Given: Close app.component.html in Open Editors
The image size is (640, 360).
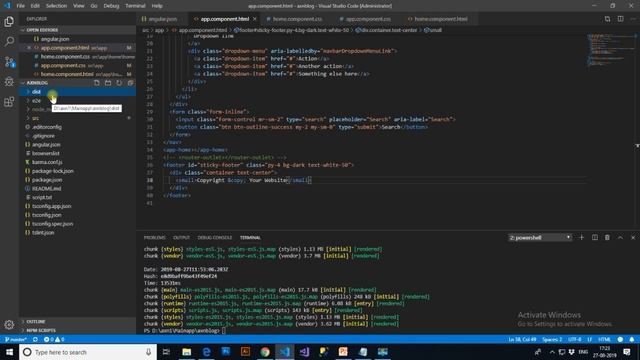Looking at the screenshot, I should point(29,48).
